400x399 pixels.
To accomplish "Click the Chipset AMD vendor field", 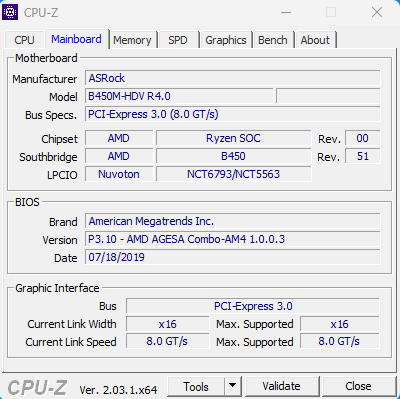I will (119, 138).
